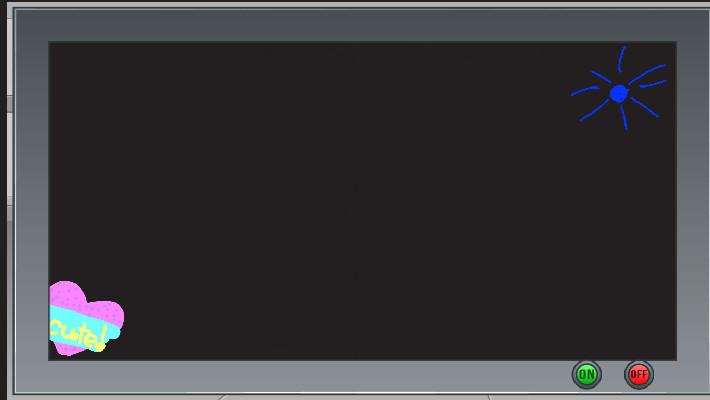
Task: Click the sun's lower-right ray
Action: pyautogui.click(x=645, y=107)
